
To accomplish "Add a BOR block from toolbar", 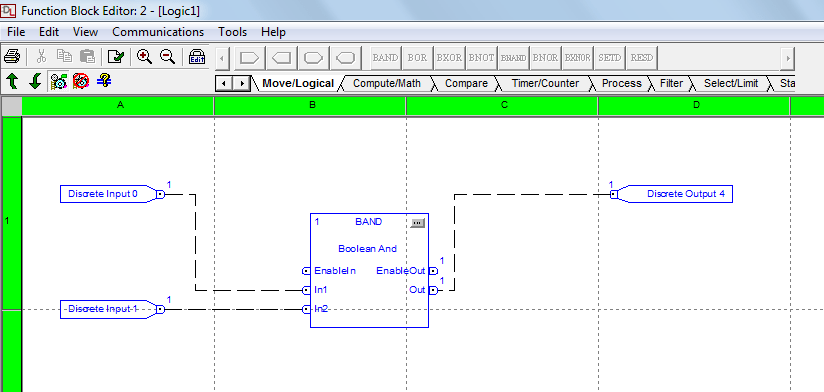I will 418,58.
